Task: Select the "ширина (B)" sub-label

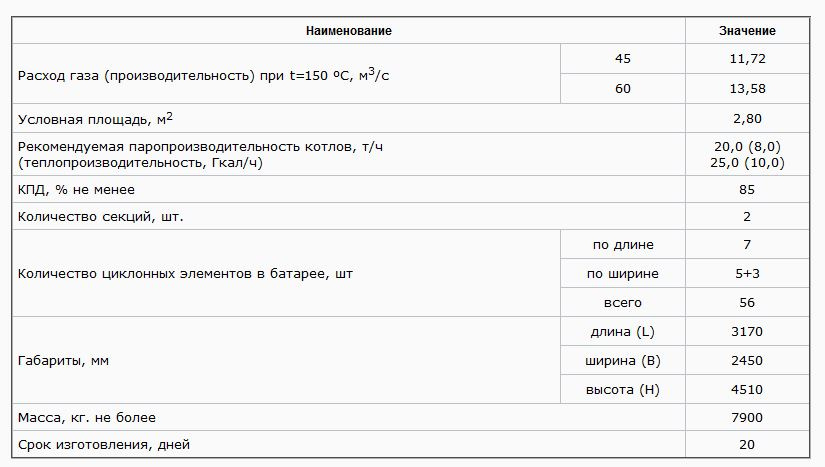Action: 622,361
